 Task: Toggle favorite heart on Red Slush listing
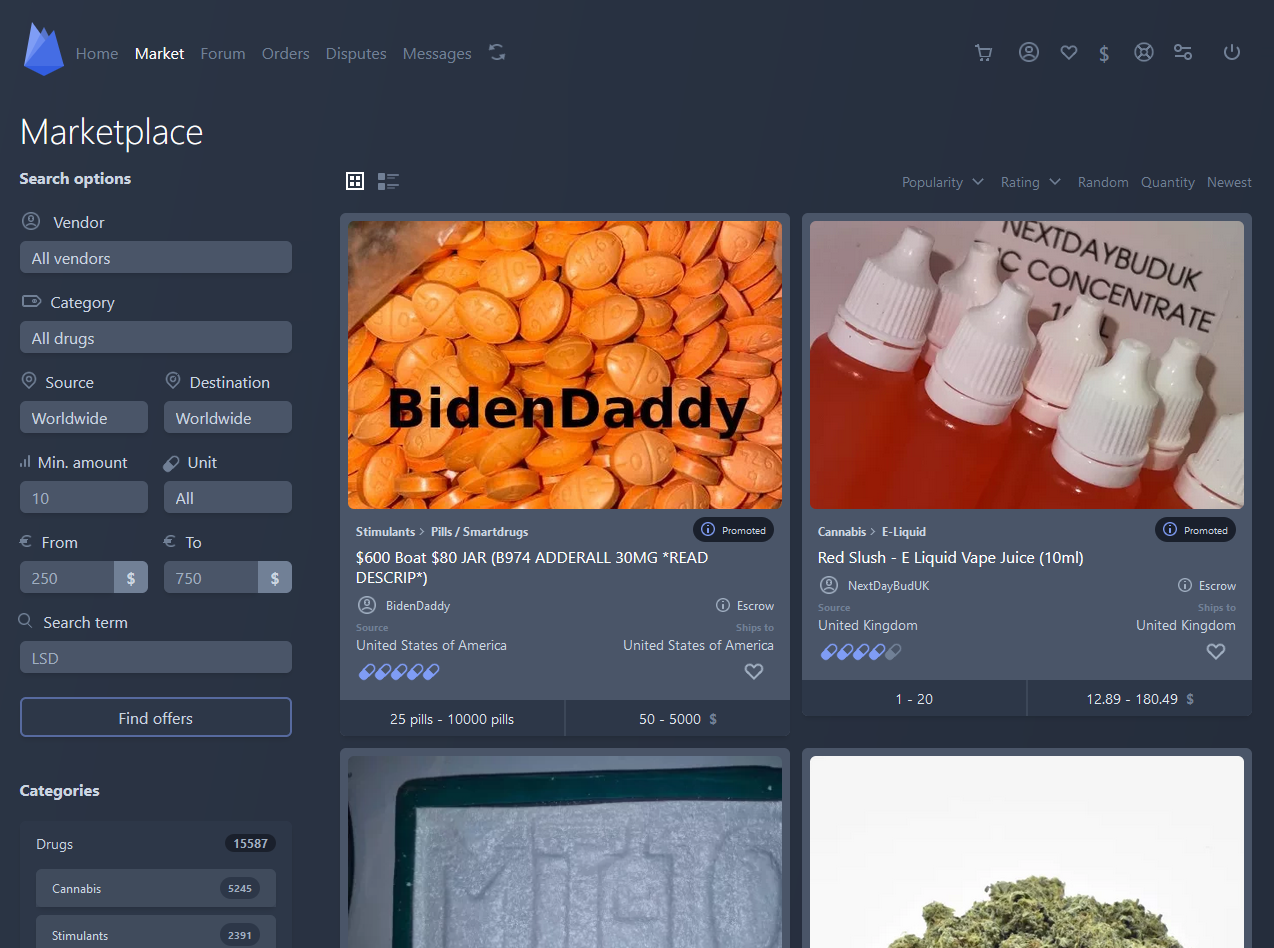pos(1215,652)
